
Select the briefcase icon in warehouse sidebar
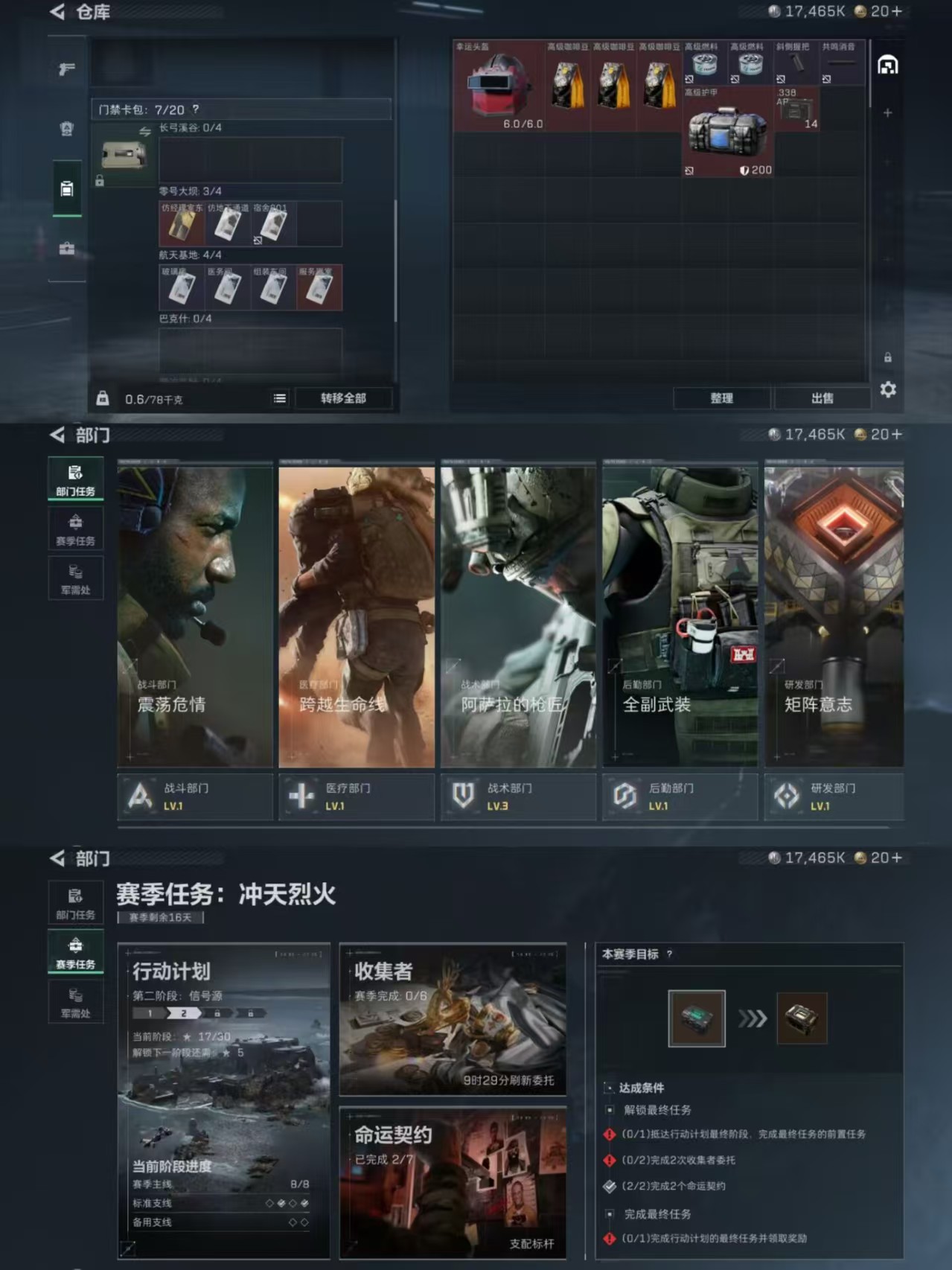pos(67,249)
